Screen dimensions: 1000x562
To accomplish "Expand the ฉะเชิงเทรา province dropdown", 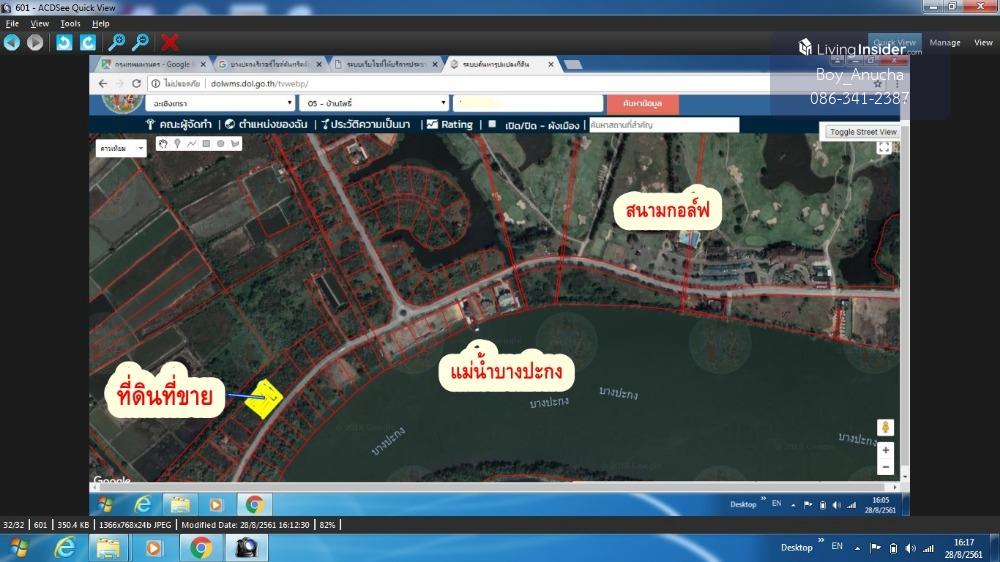I will point(220,103).
